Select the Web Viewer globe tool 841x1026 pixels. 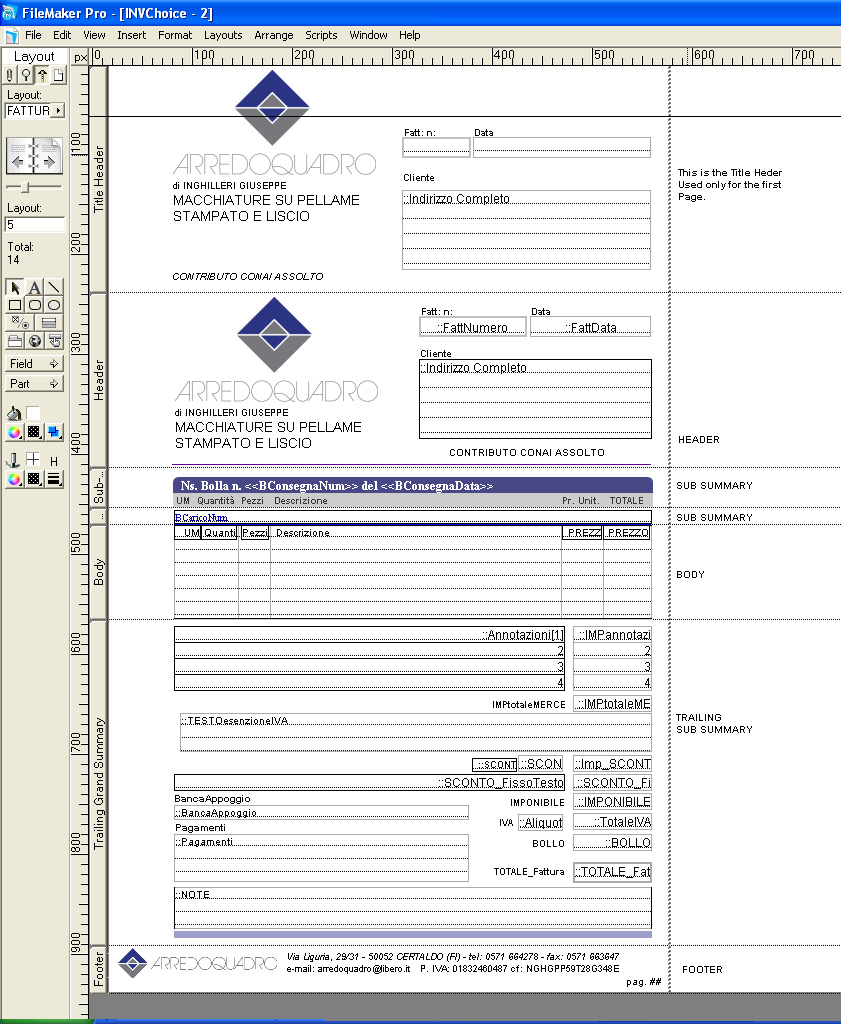point(35,340)
